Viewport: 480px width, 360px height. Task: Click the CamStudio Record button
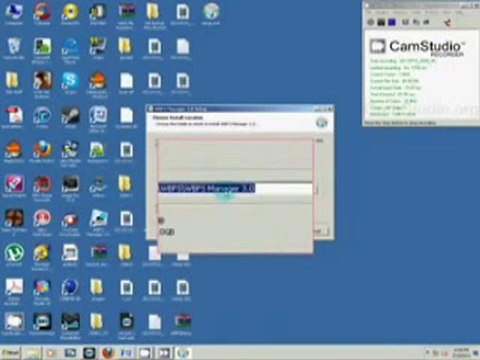(371, 22)
